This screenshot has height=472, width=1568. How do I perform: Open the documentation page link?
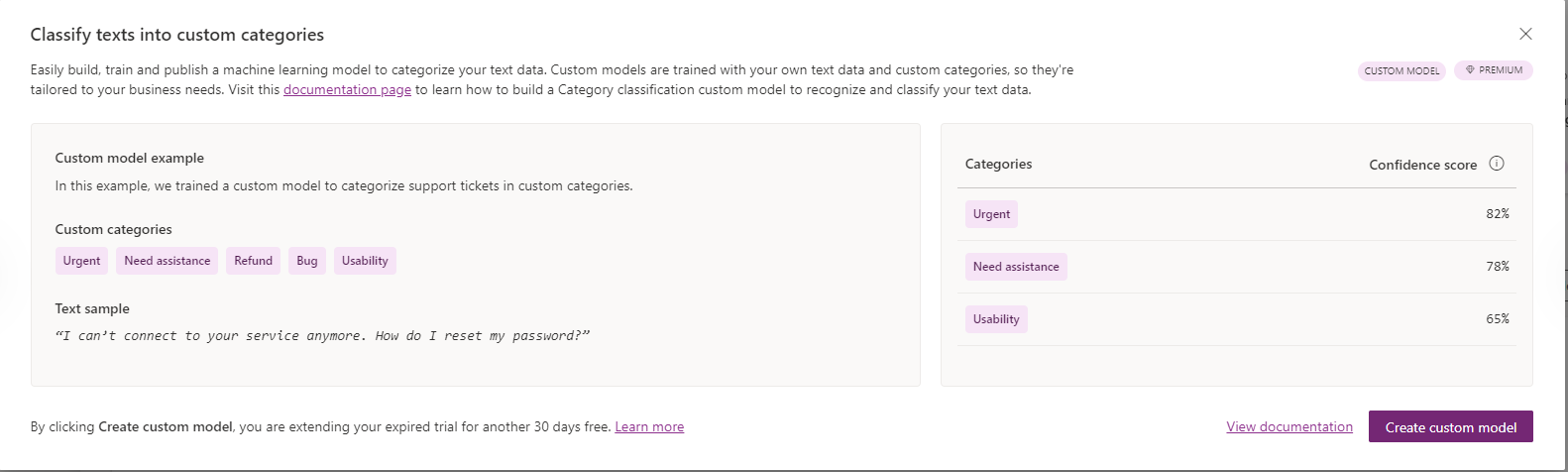(347, 89)
